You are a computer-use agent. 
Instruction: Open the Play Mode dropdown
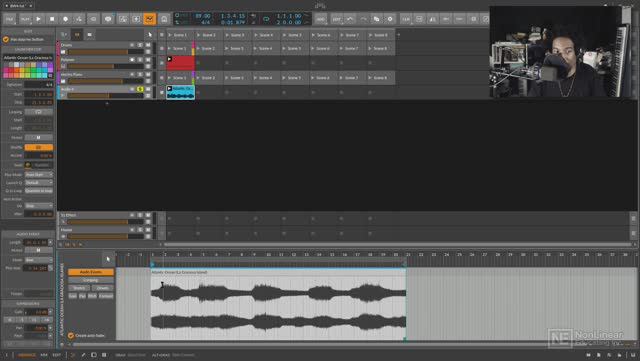click(x=38, y=174)
